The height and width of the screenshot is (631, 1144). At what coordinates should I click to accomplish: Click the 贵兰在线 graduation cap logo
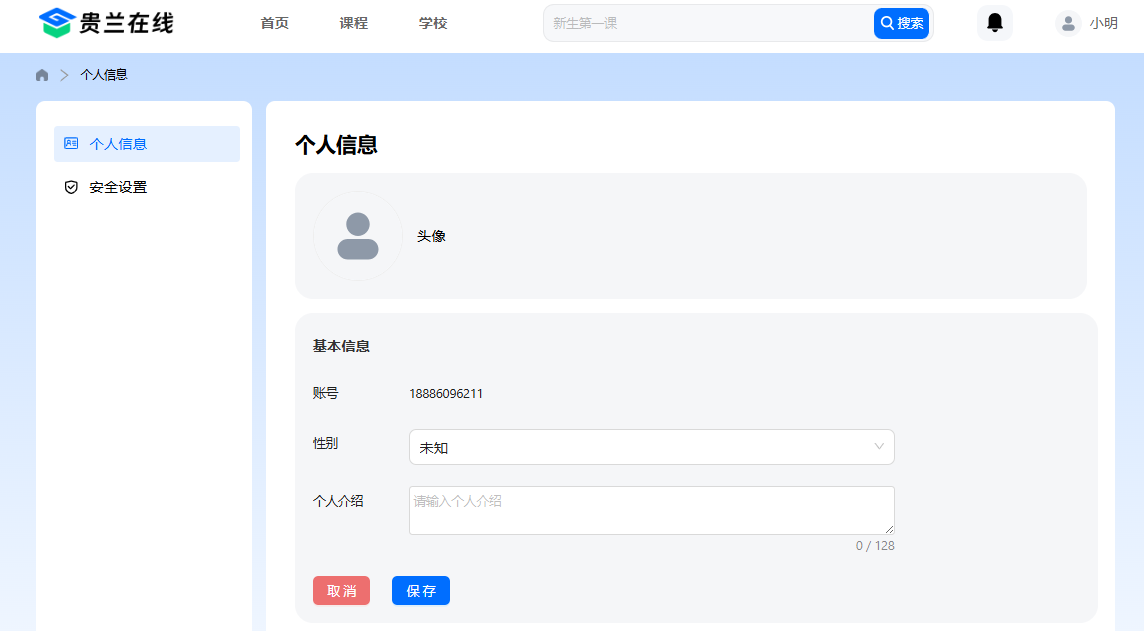pyautogui.click(x=57, y=23)
